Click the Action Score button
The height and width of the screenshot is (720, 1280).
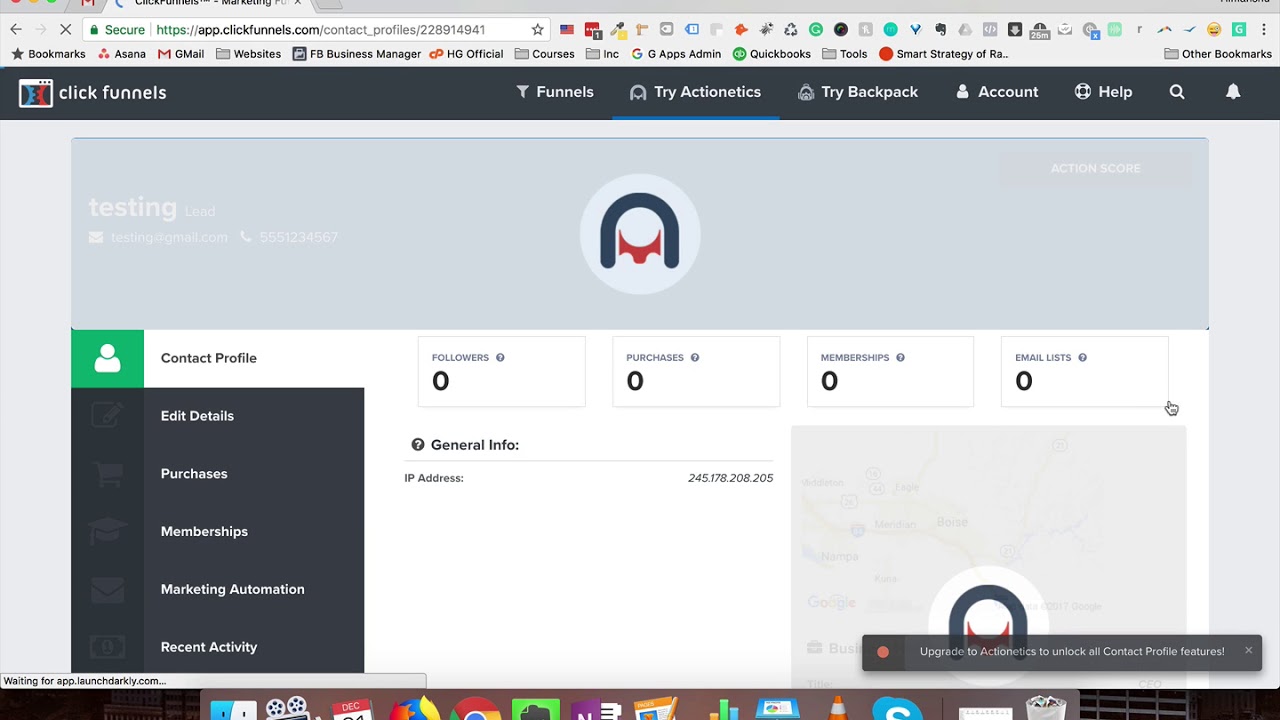[1095, 168]
